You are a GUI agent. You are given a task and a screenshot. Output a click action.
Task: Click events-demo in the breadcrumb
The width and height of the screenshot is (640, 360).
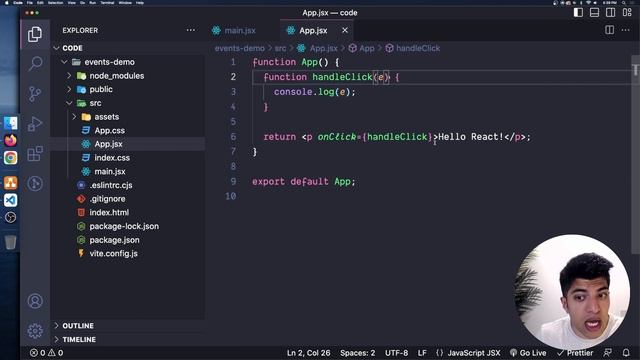pyautogui.click(x=240, y=48)
